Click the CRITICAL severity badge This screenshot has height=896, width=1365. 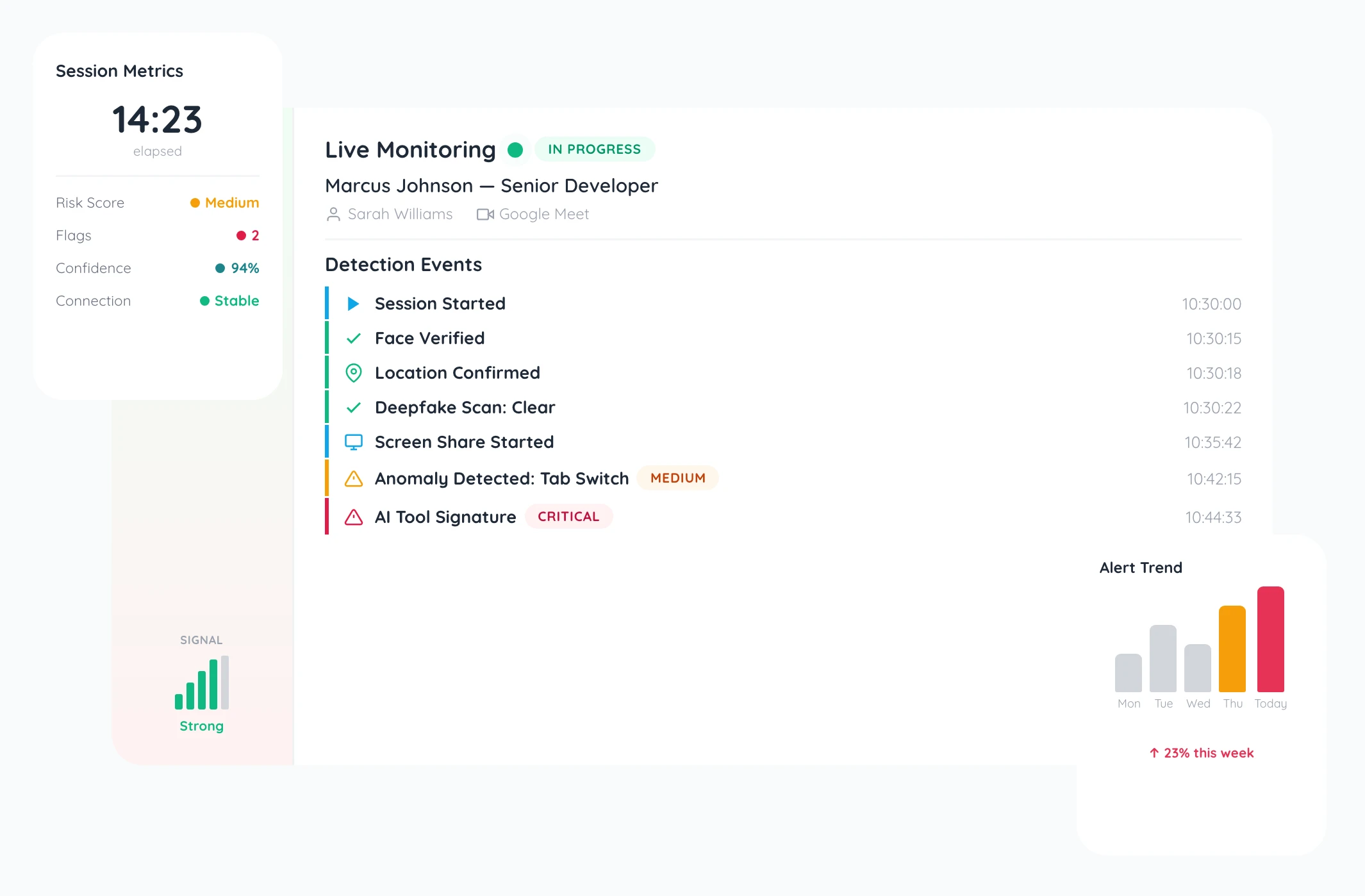tap(568, 517)
